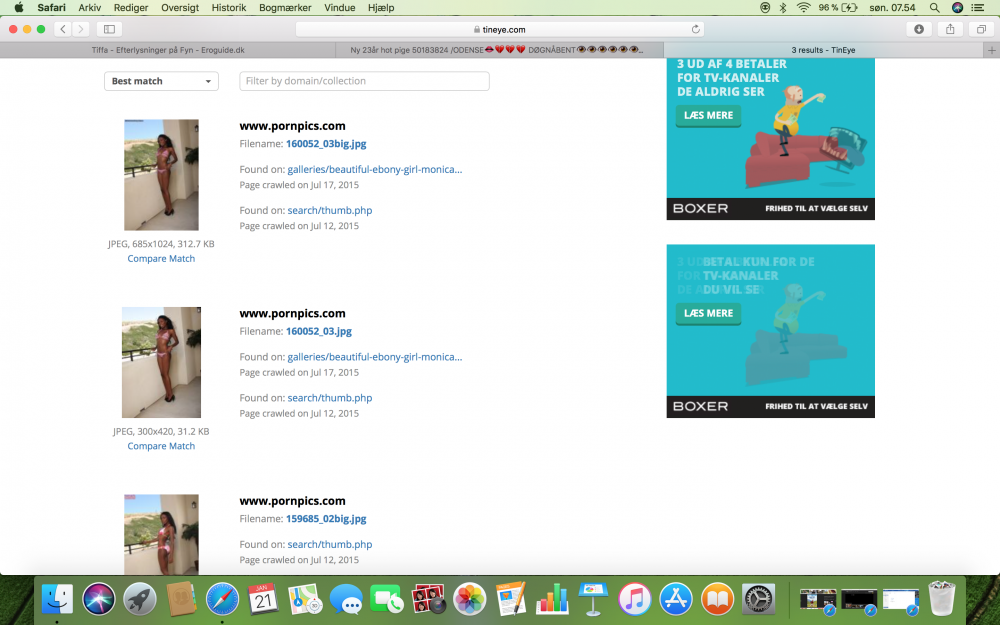The image size is (1000, 625).
Task: Open Notification Center menu bar icon
Action: click(977, 8)
